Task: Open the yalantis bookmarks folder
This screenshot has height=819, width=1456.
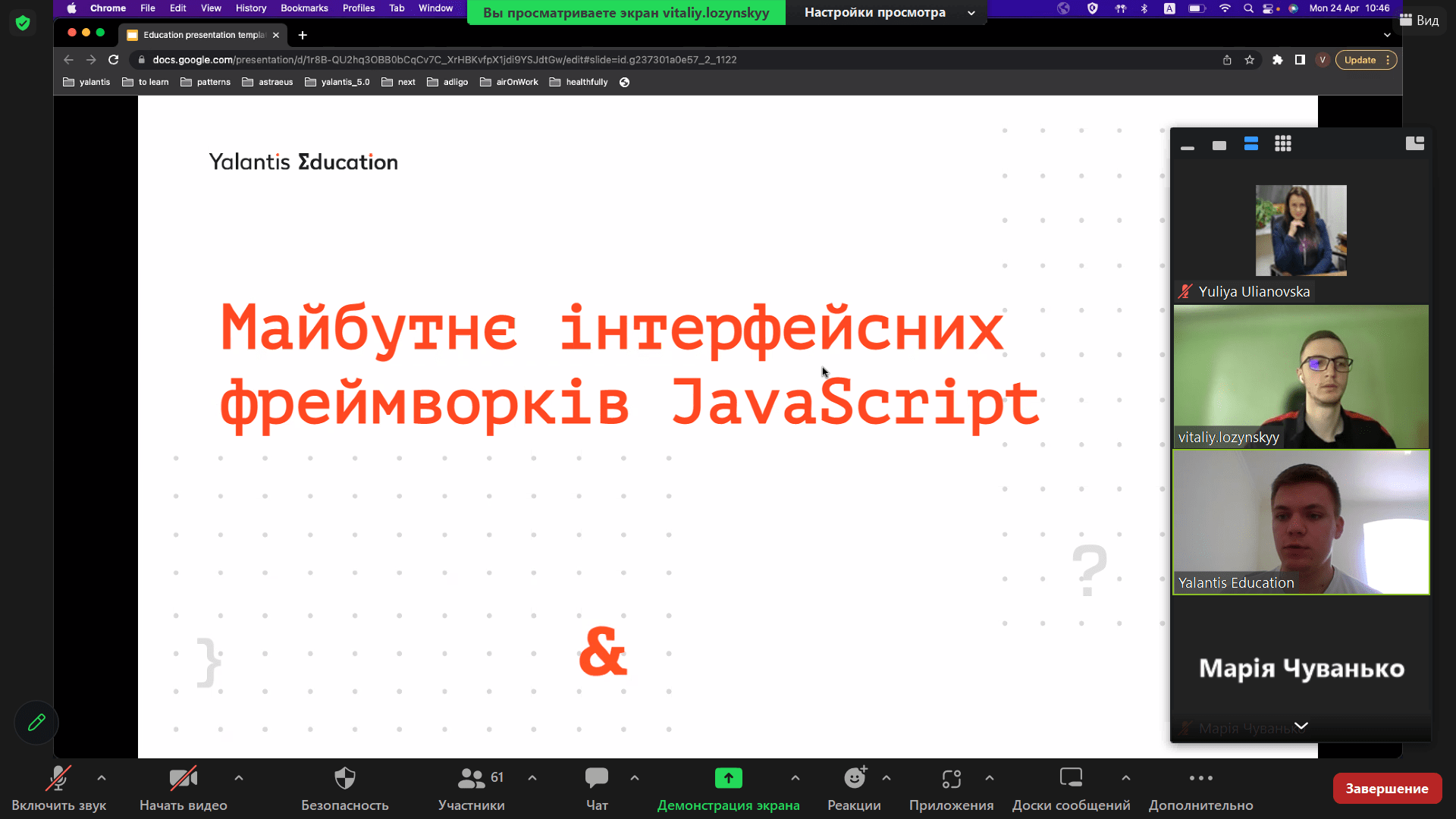Action: [x=86, y=82]
